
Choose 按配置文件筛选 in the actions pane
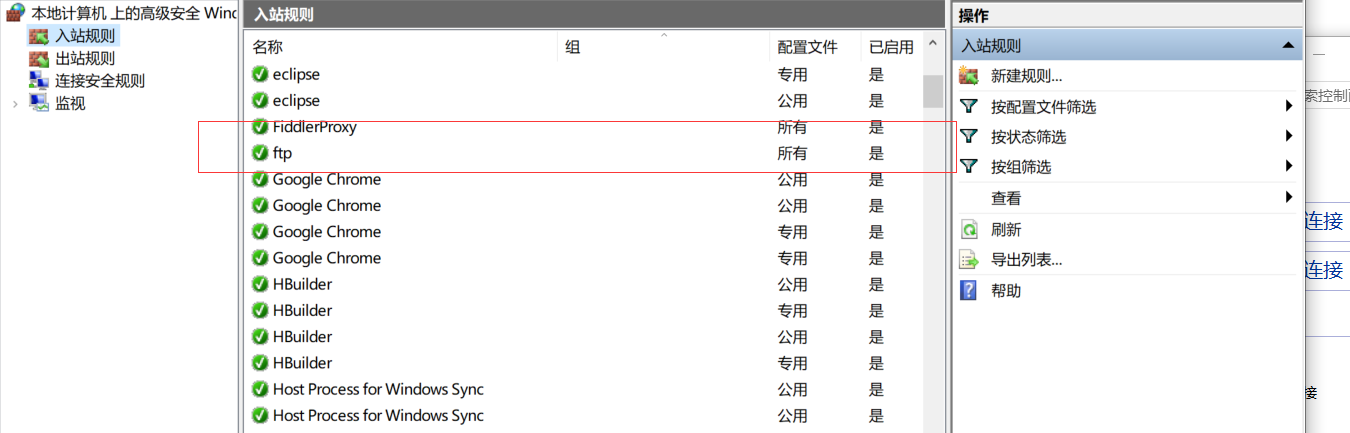tap(1043, 107)
